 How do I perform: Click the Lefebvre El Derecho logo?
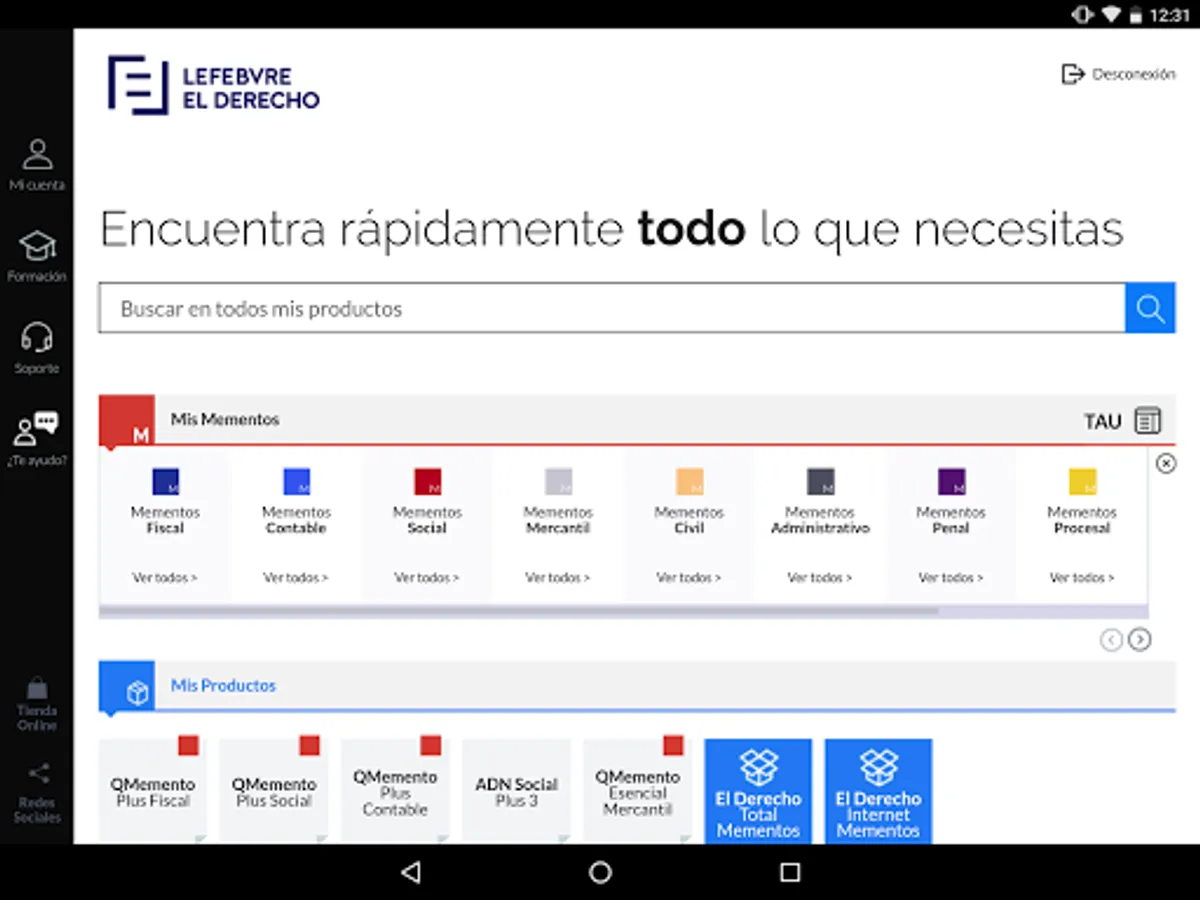click(213, 85)
